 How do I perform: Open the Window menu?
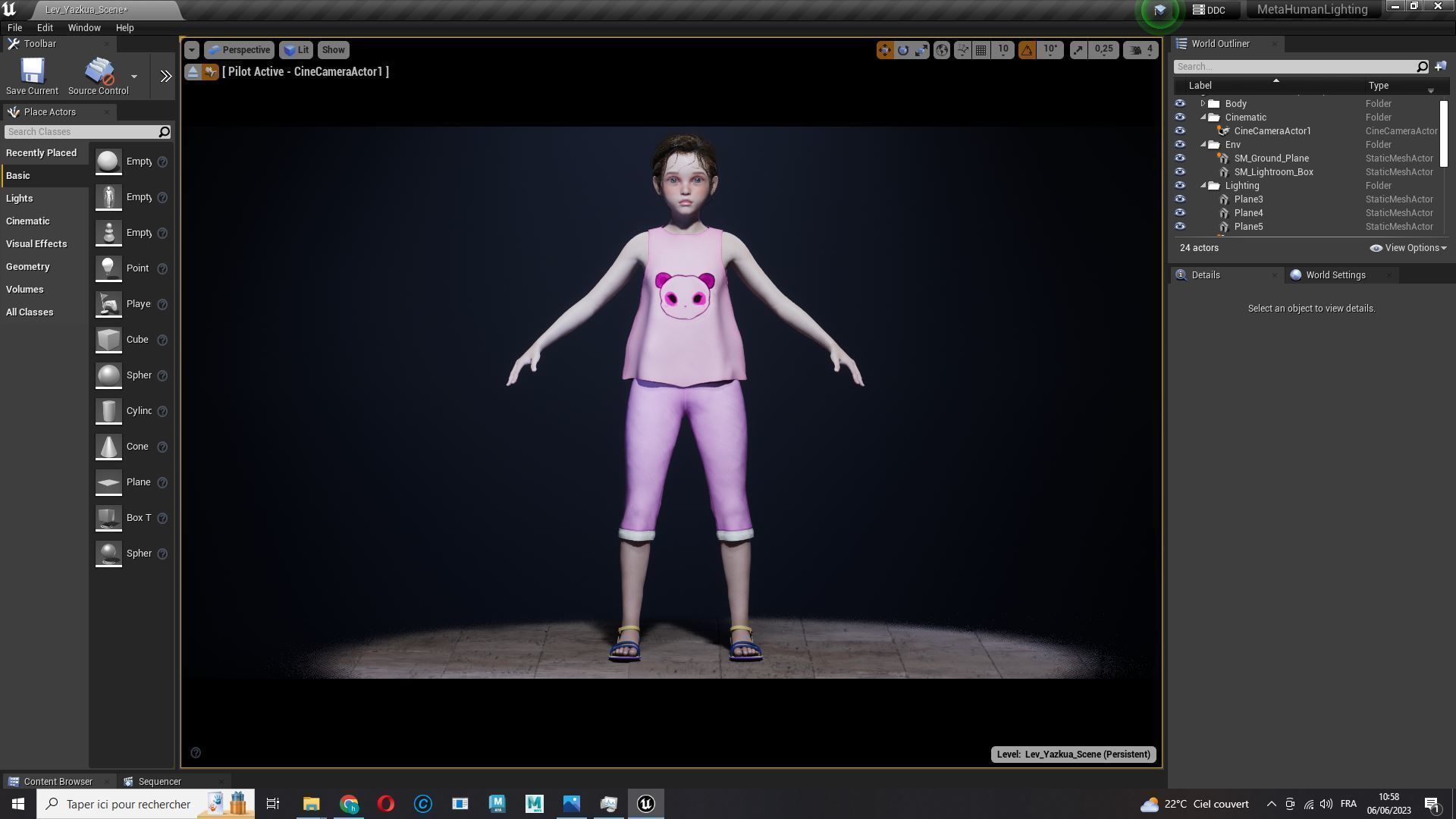(83, 27)
